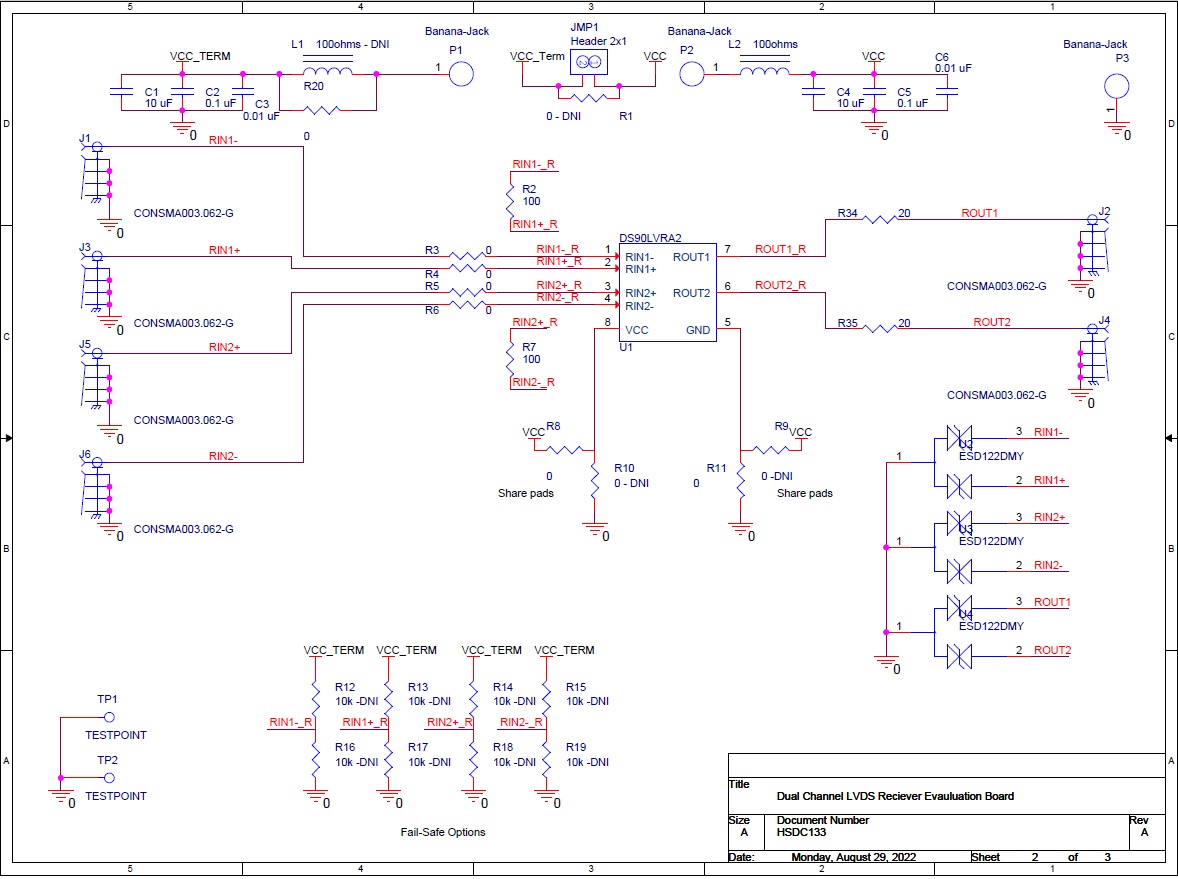Select the Fail-Safe Options section label
Image resolution: width=1178 pixels, height=879 pixels.
(443, 832)
